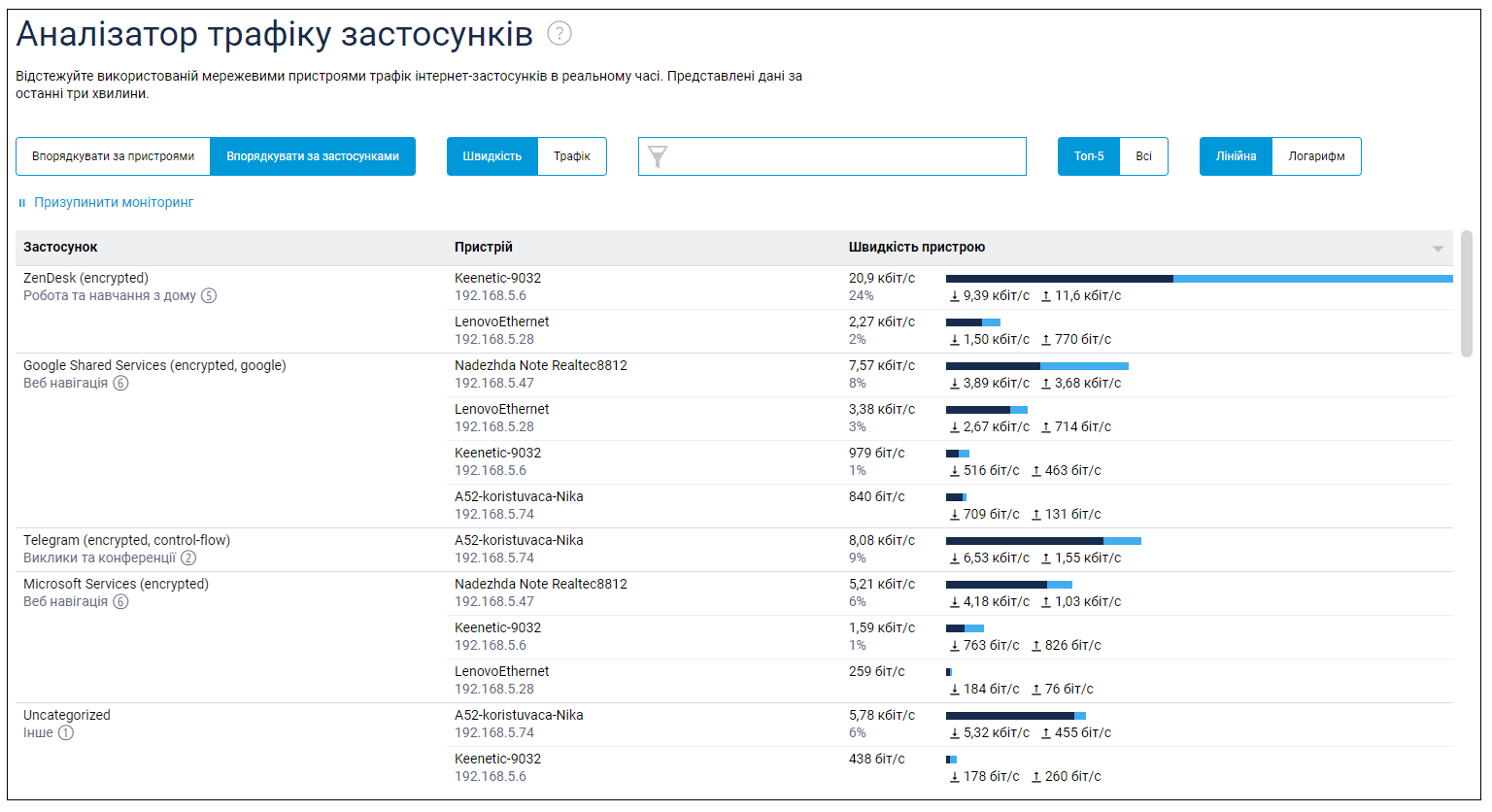Click the sort arrow in Швидкість пристрою header
Image resolution: width=1492 pixels, height=812 pixels.
tap(1438, 249)
